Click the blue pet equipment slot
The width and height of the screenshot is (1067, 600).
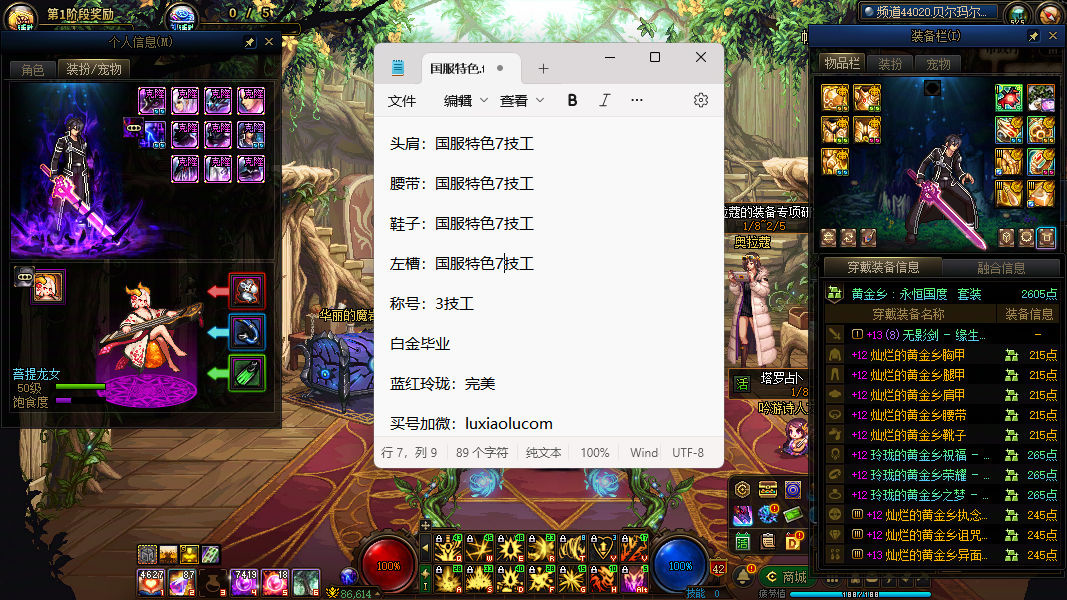click(x=247, y=332)
